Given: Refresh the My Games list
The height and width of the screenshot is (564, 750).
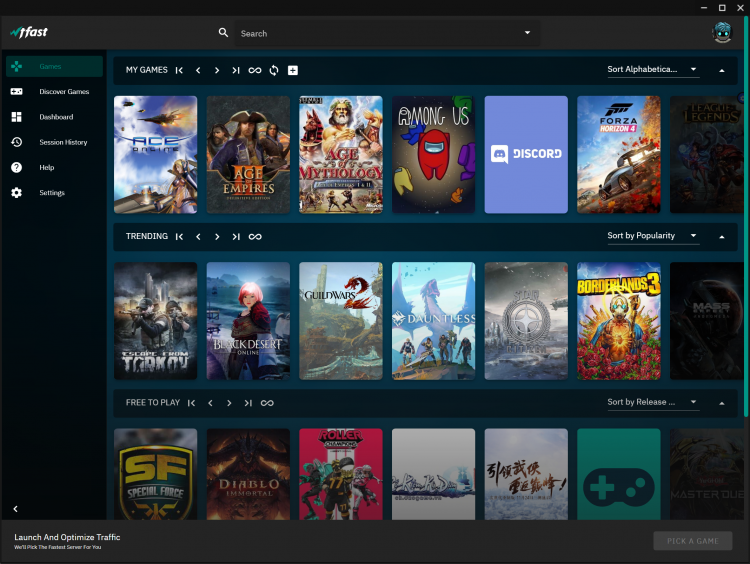Looking at the screenshot, I should [x=274, y=70].
